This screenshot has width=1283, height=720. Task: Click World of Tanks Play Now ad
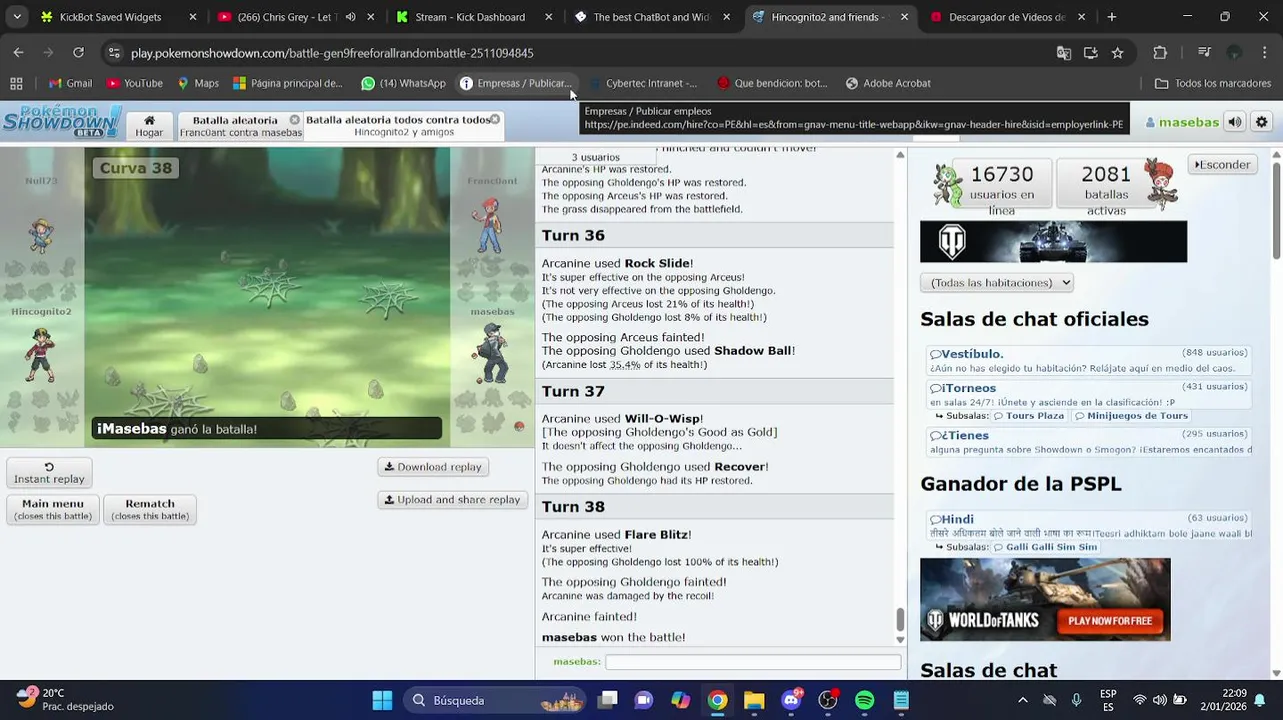point(1045,599)
